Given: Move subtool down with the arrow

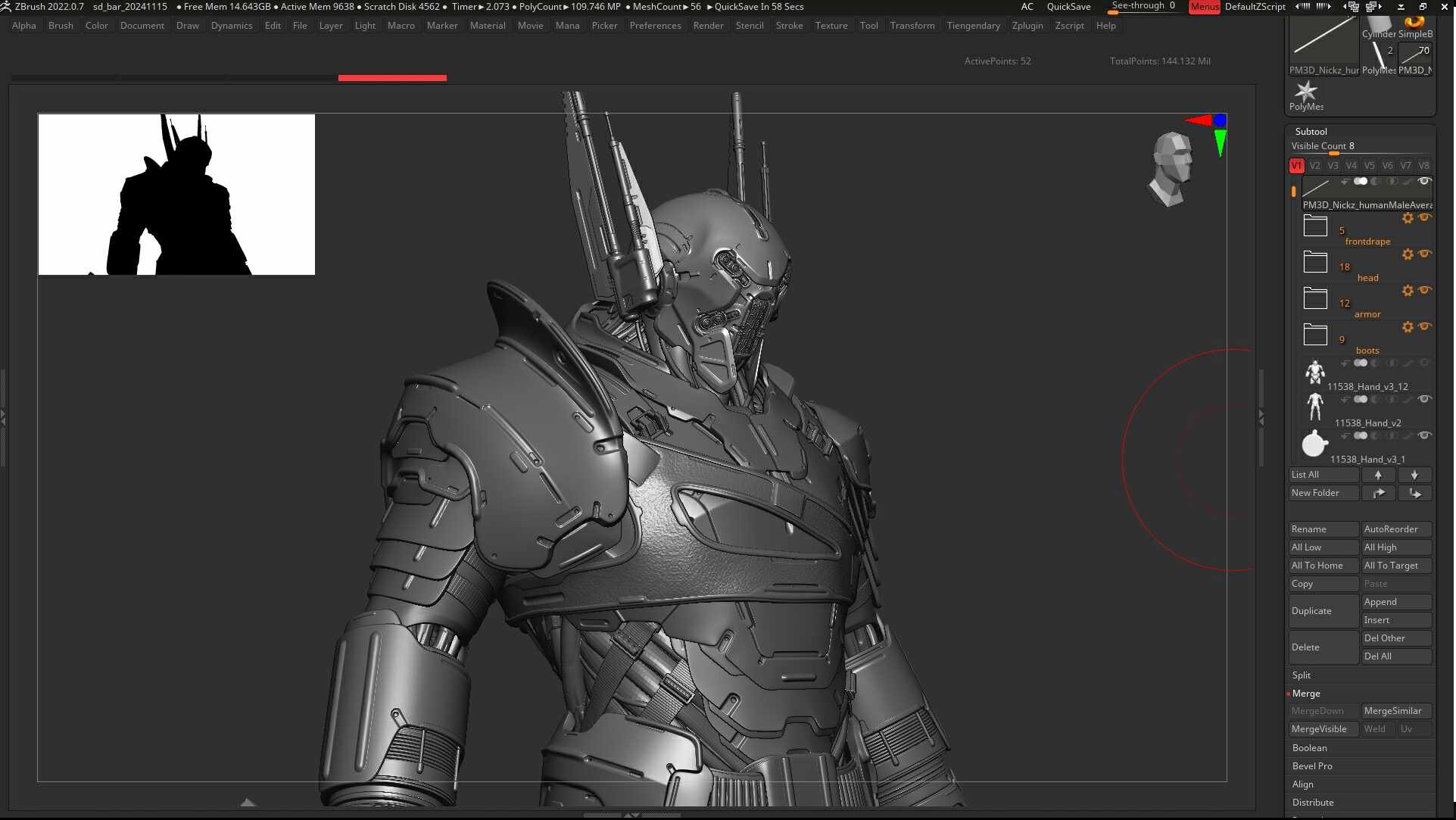Looking at the screenshot, I should point(1414,475).
